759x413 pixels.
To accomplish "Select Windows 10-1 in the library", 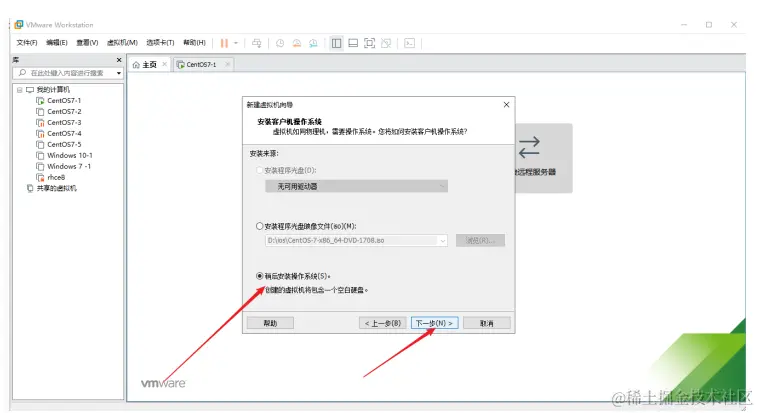I will [70, 155].
